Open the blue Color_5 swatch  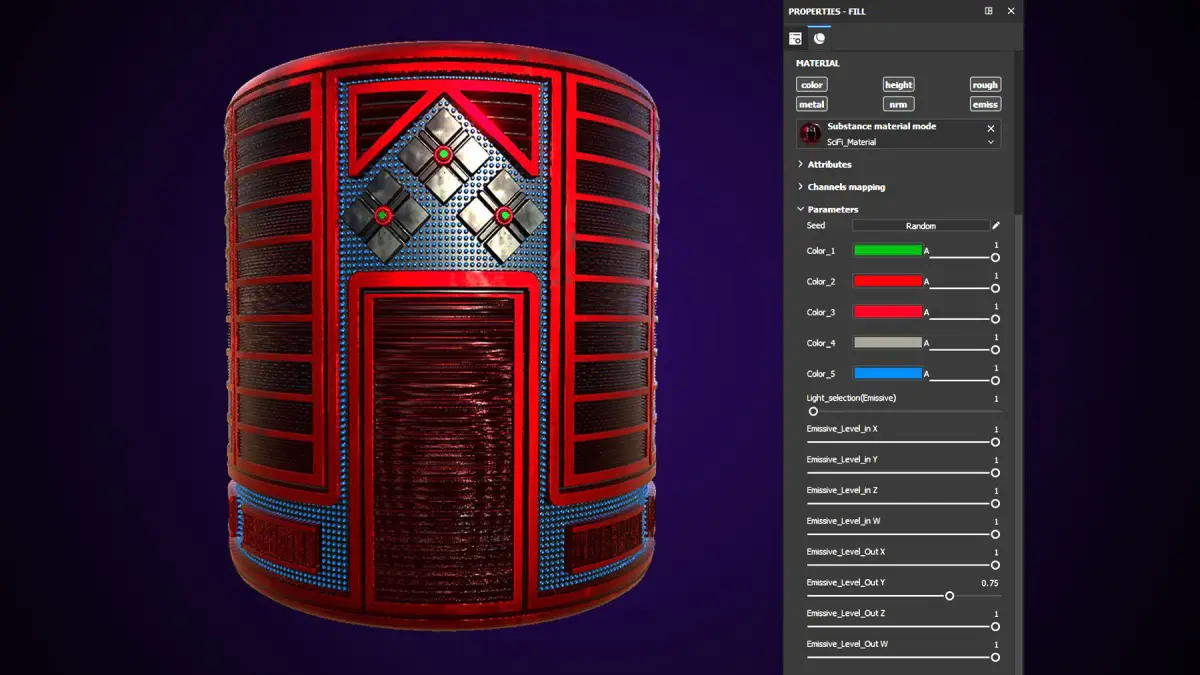coord(888,374)
